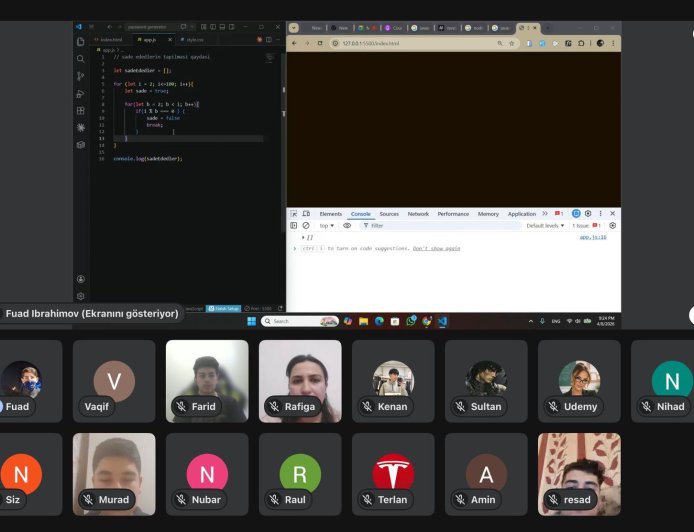
Task: Open DevTools settings gear beside the tabs
Action: [588, 213]
